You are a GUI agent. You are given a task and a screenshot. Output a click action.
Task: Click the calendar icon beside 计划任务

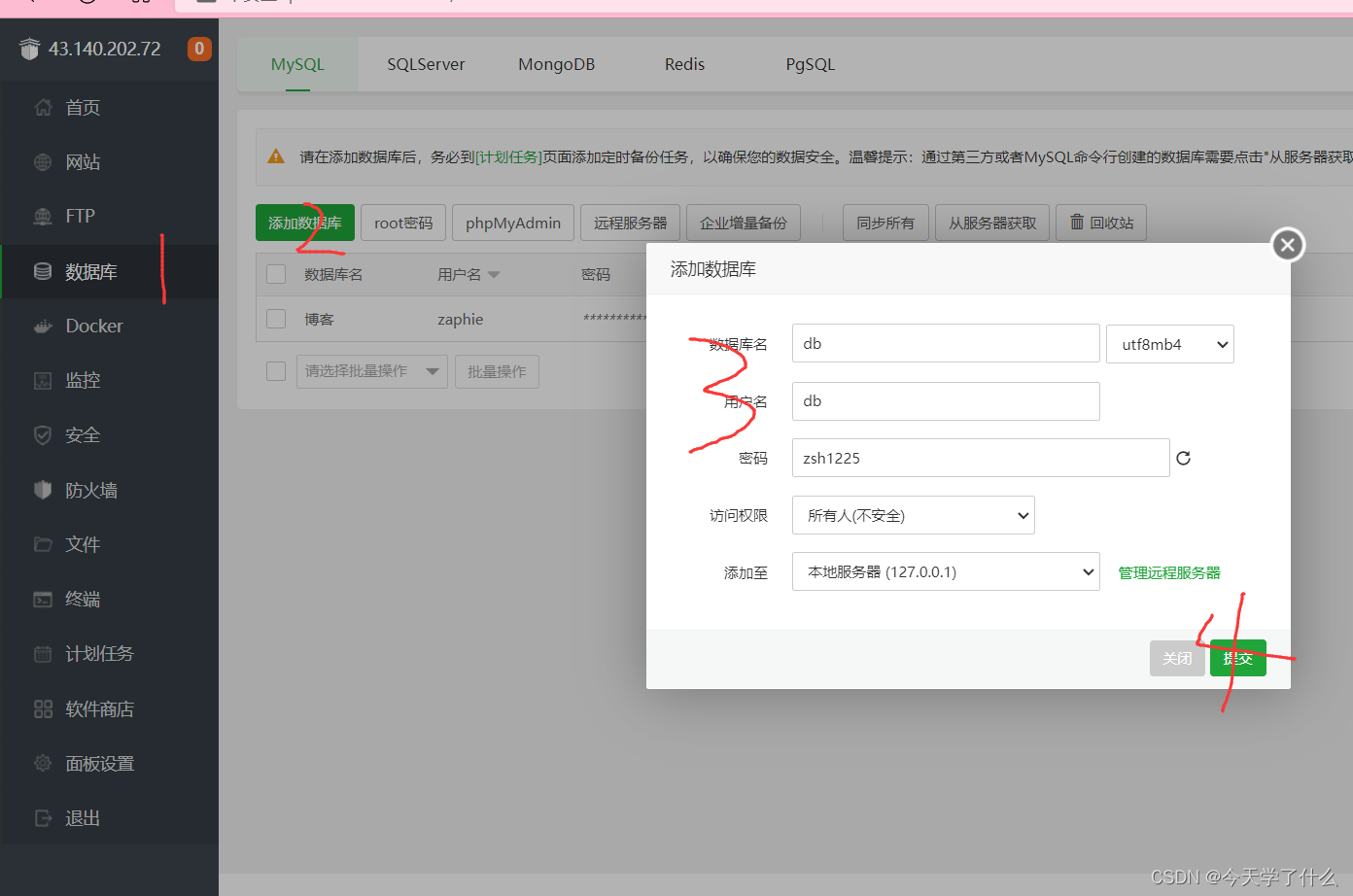(43, 654)
